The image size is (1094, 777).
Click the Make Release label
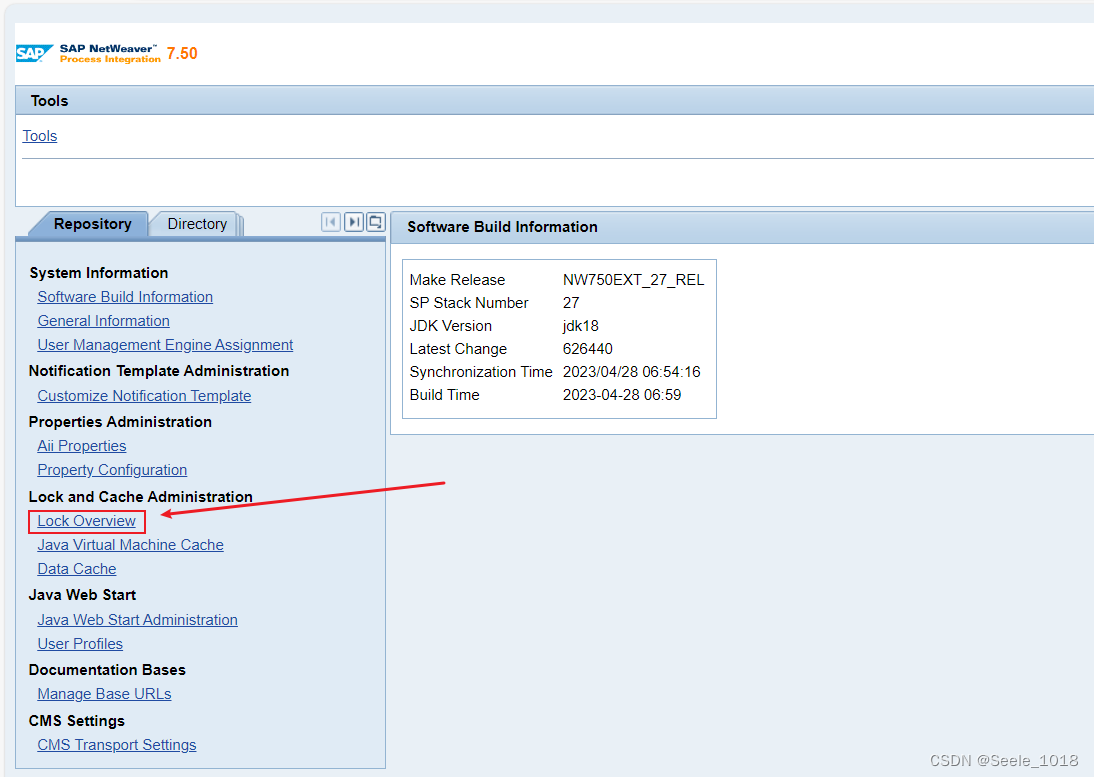(x=457, y=280)
